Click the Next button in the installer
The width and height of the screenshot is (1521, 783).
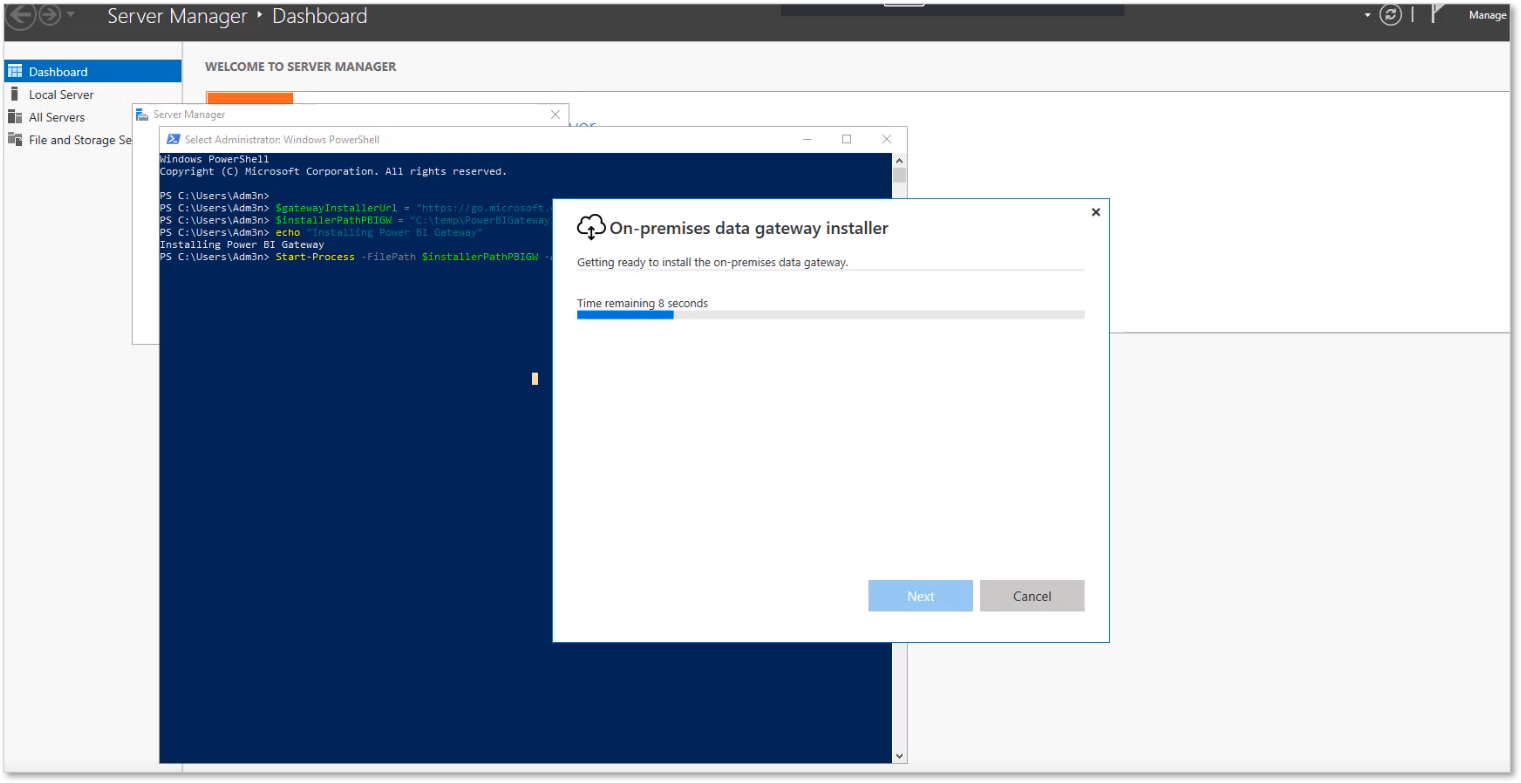919,595
